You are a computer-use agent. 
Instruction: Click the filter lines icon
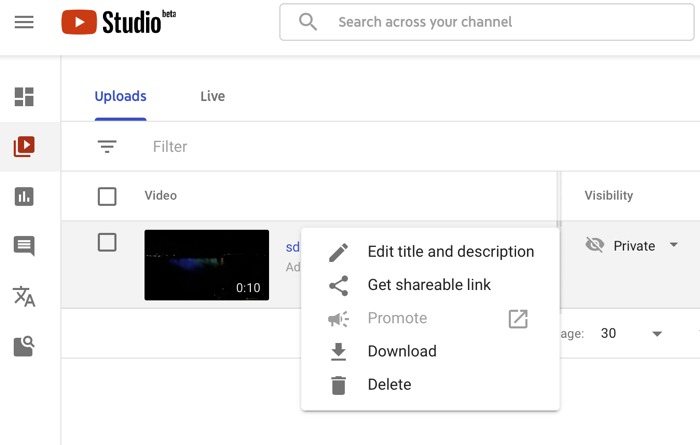(107, 146)
